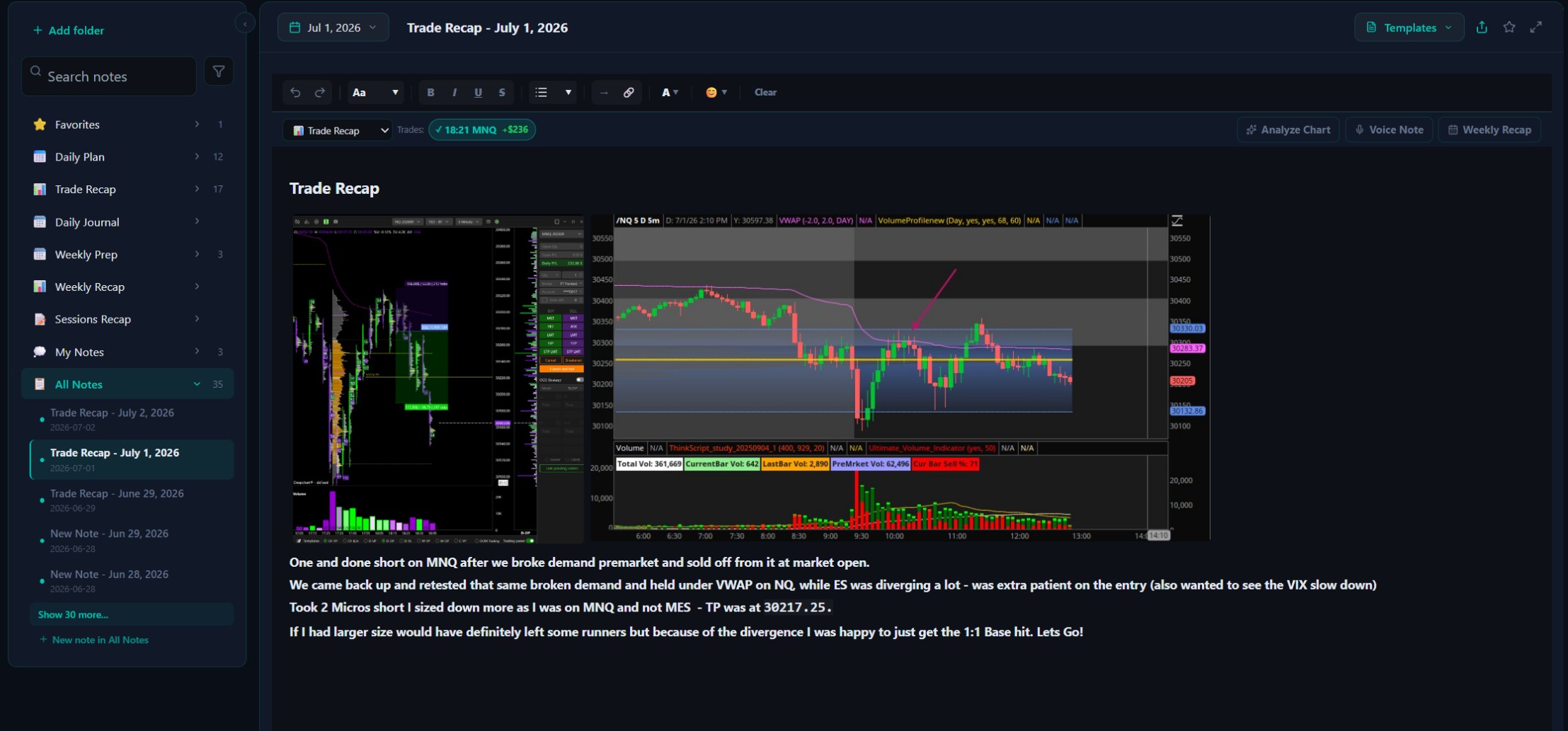This screenshot has width=1568, height=731.
Task: Open note Trade Recap - June 29, 2026
Action: click(x=132, y=500)
